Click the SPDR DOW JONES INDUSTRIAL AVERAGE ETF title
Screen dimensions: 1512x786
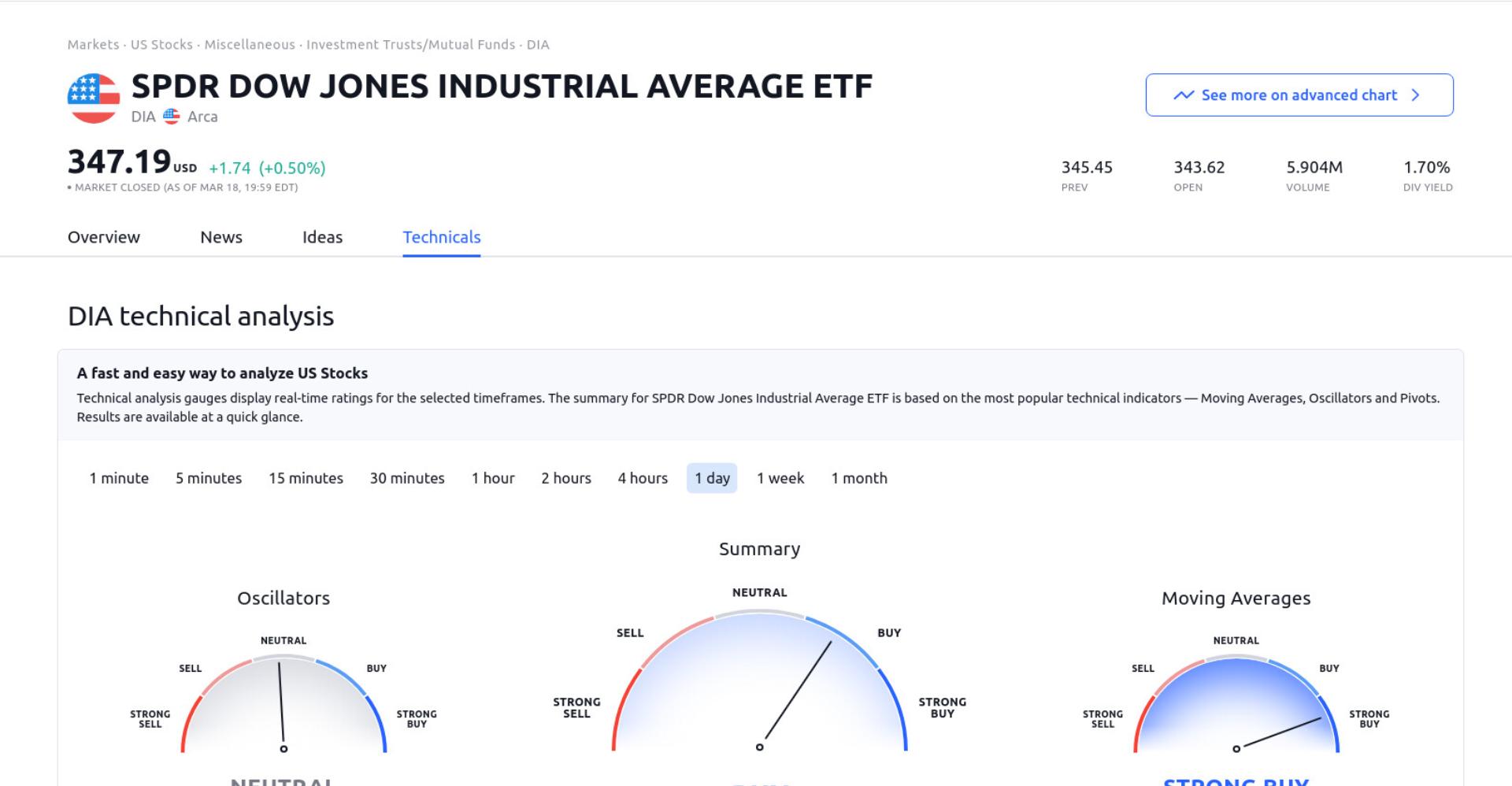(x=502, y=87)
